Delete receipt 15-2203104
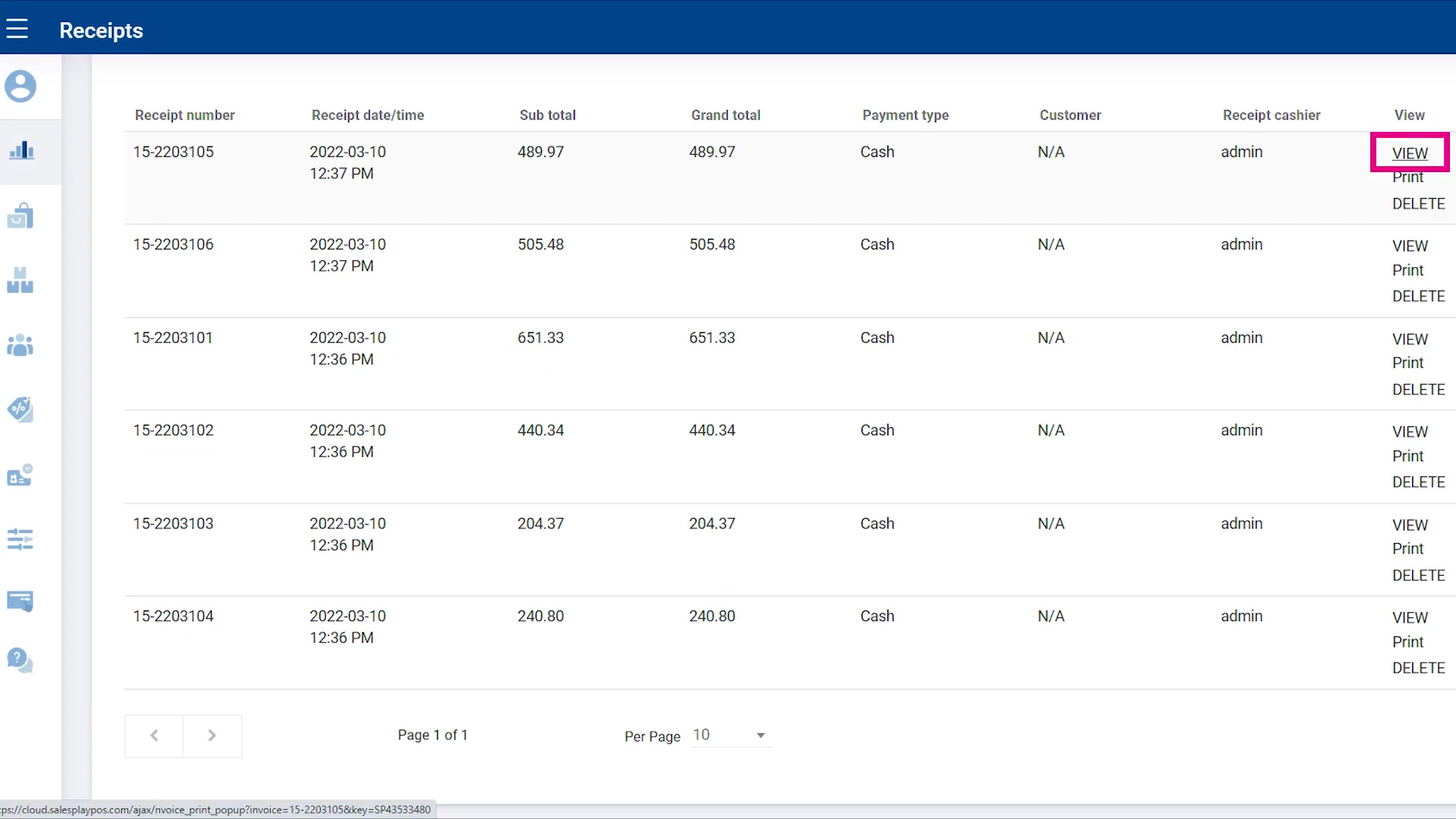 [1418, 668]
